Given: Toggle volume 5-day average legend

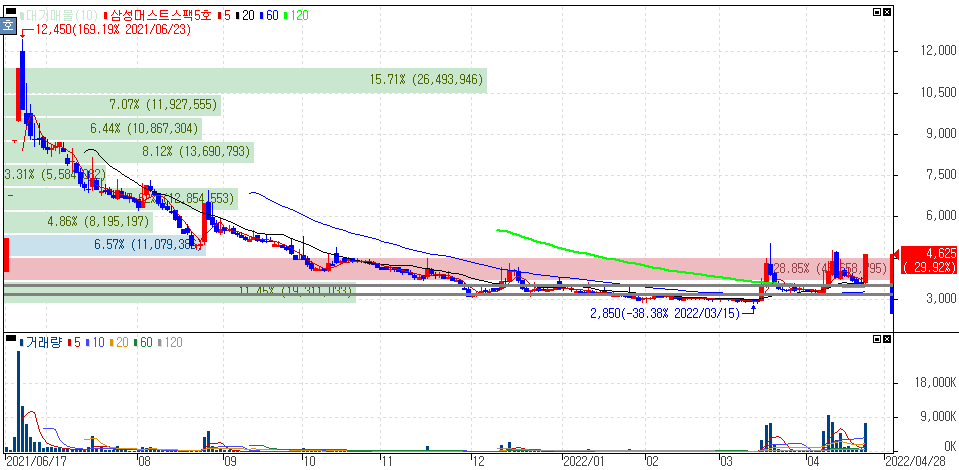Looking at the screenshot, I should coord(73,343).
